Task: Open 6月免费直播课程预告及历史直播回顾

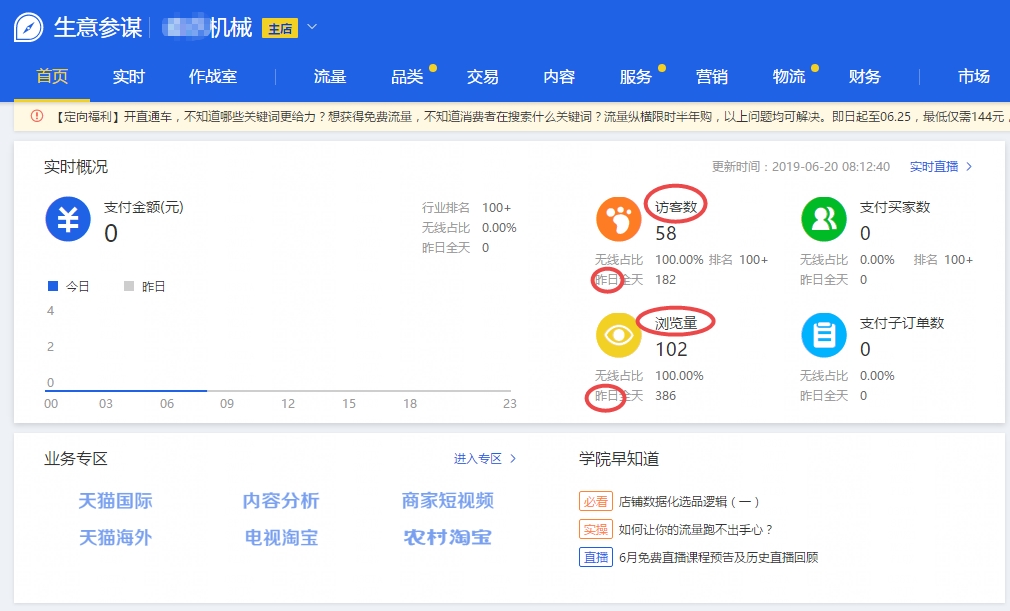Action: [x=718, y=558]
